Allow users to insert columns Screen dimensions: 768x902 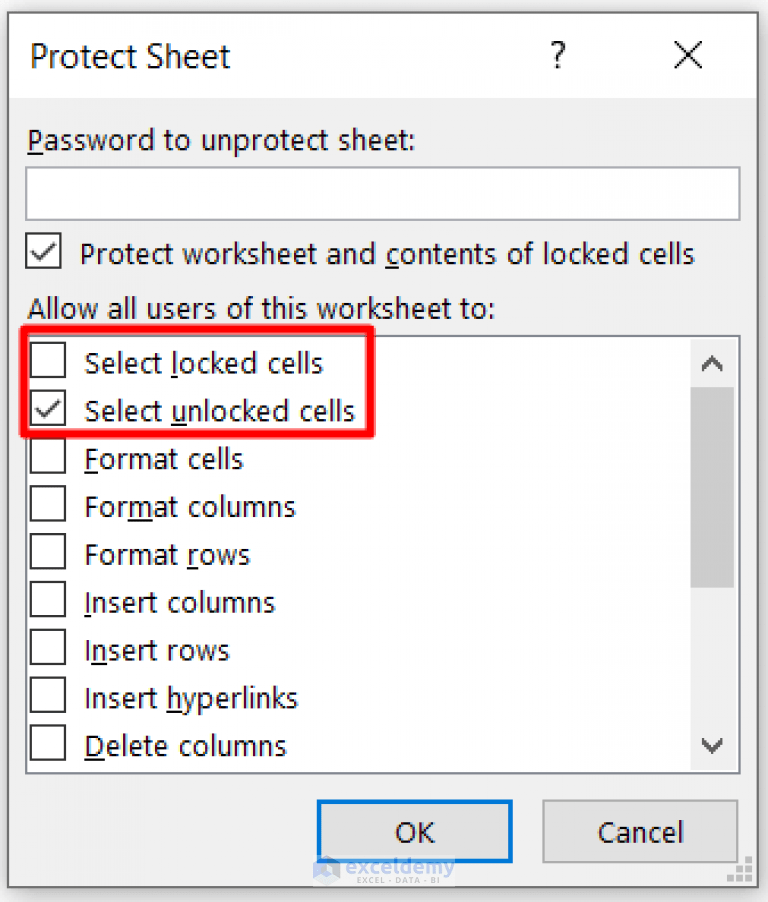point(46,601)
